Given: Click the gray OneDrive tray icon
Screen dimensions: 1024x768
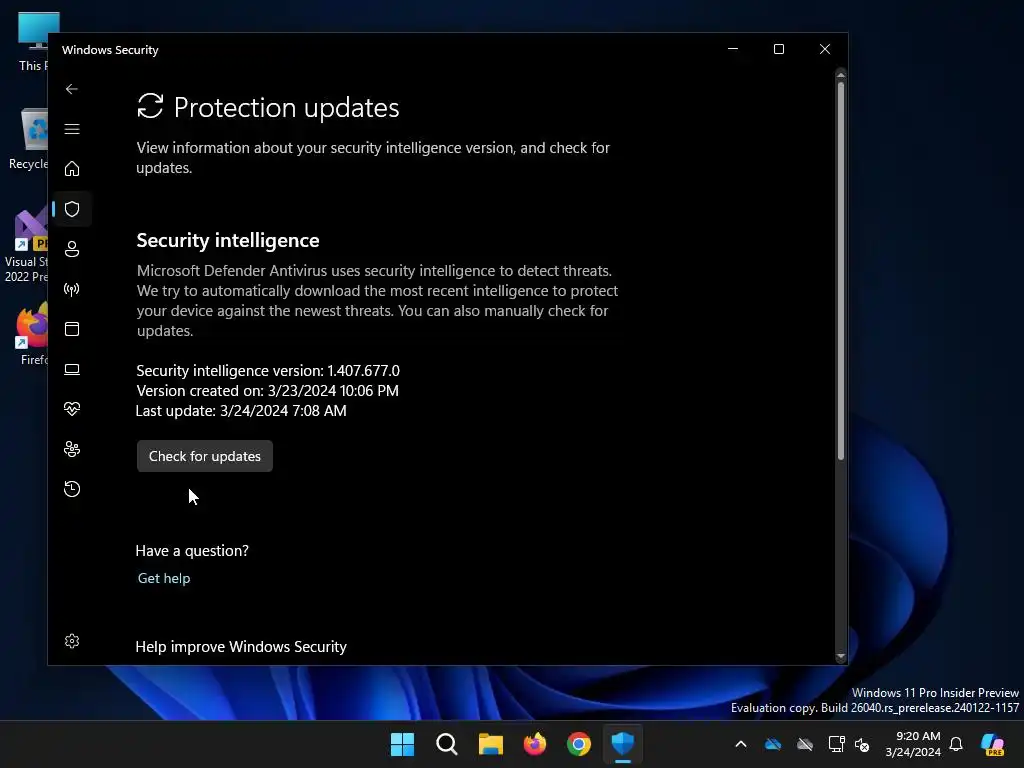Looking at the screenshot, I should 805,744.
